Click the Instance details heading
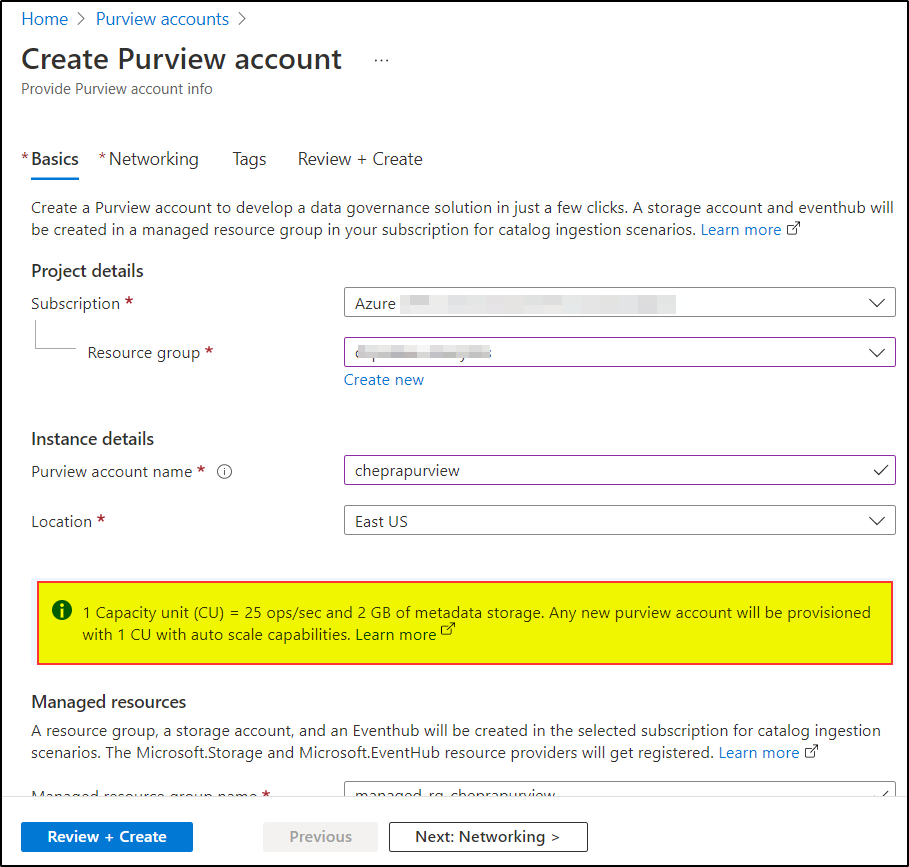The height and width of the screenshot is (867, 909). 93,439
